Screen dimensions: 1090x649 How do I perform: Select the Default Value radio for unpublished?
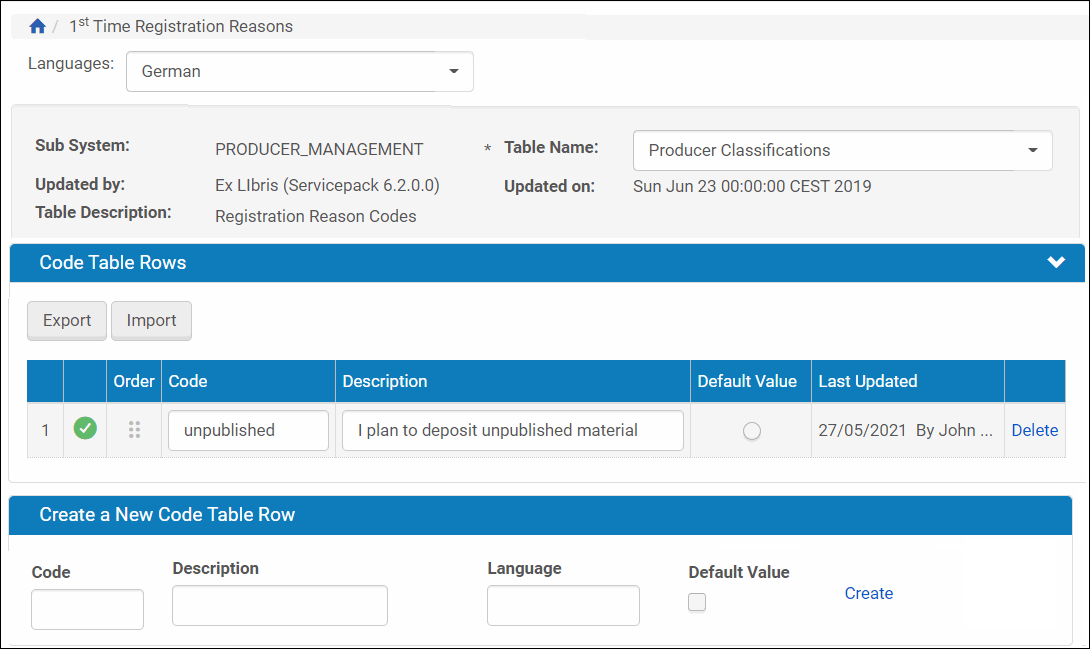[751, 431]
